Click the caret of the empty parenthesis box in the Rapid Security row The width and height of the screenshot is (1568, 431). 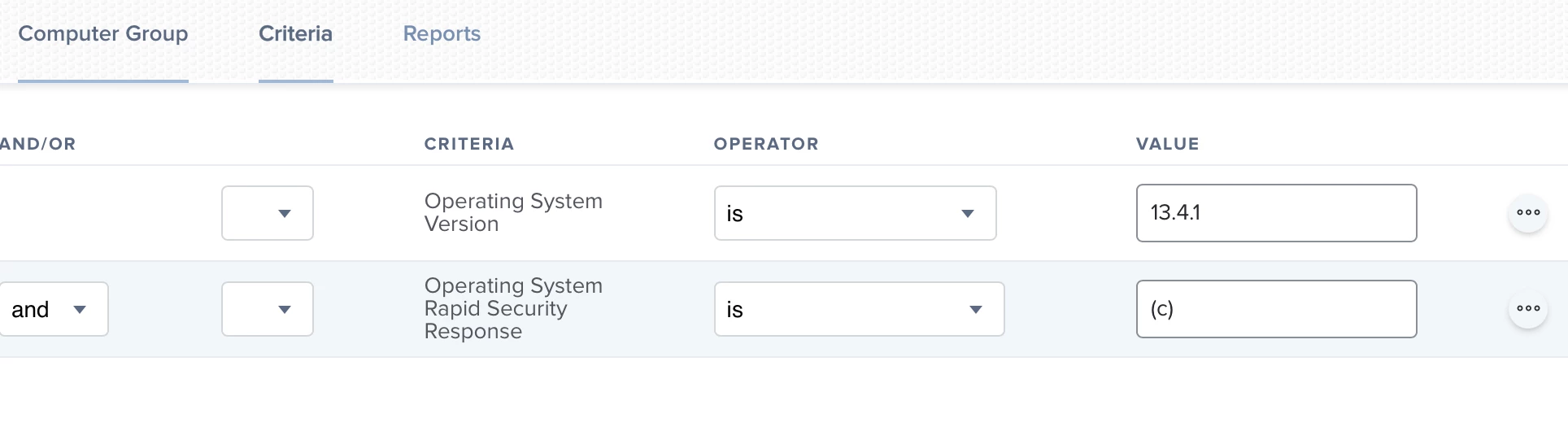[285, 310]
